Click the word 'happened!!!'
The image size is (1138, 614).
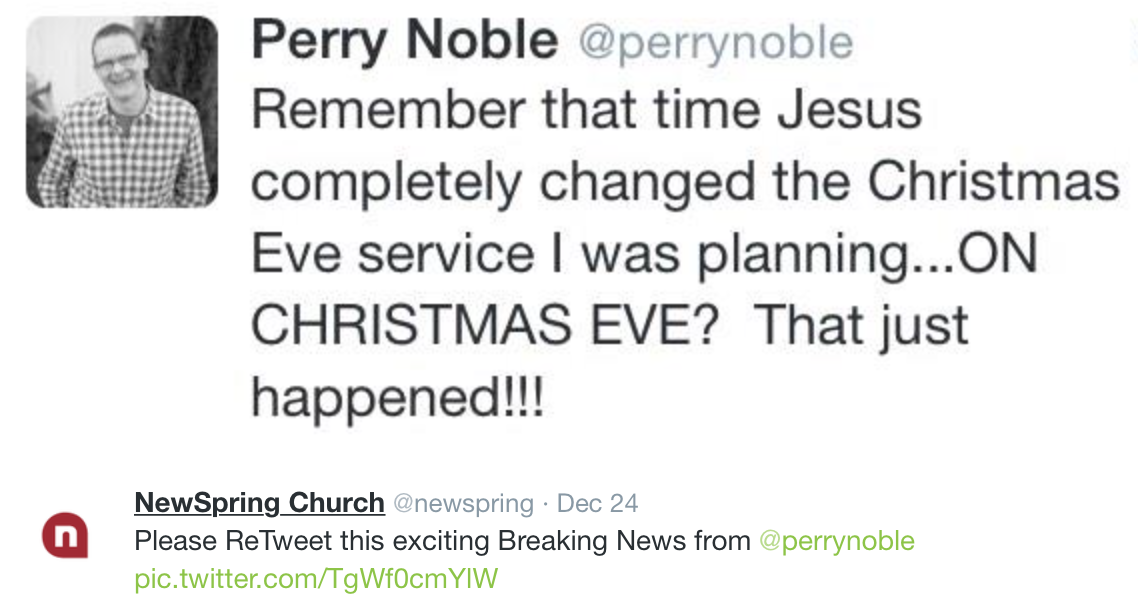pos(397,398)
